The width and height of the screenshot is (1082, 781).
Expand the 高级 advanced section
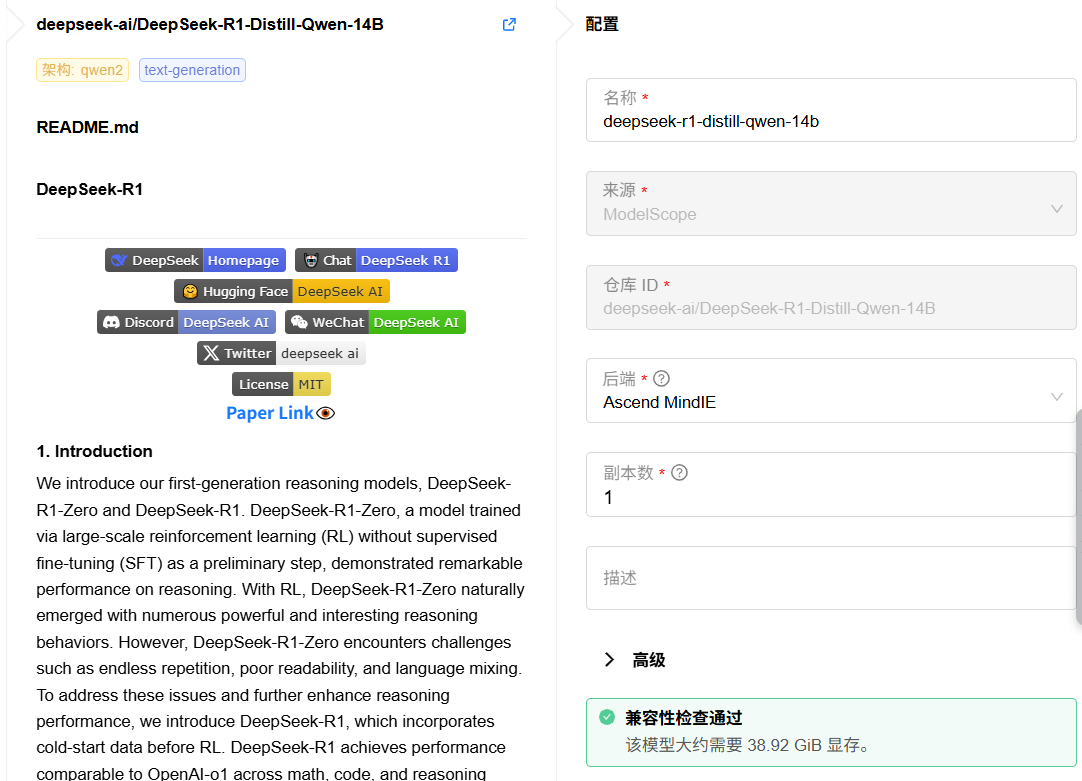(x=635, y=660)
